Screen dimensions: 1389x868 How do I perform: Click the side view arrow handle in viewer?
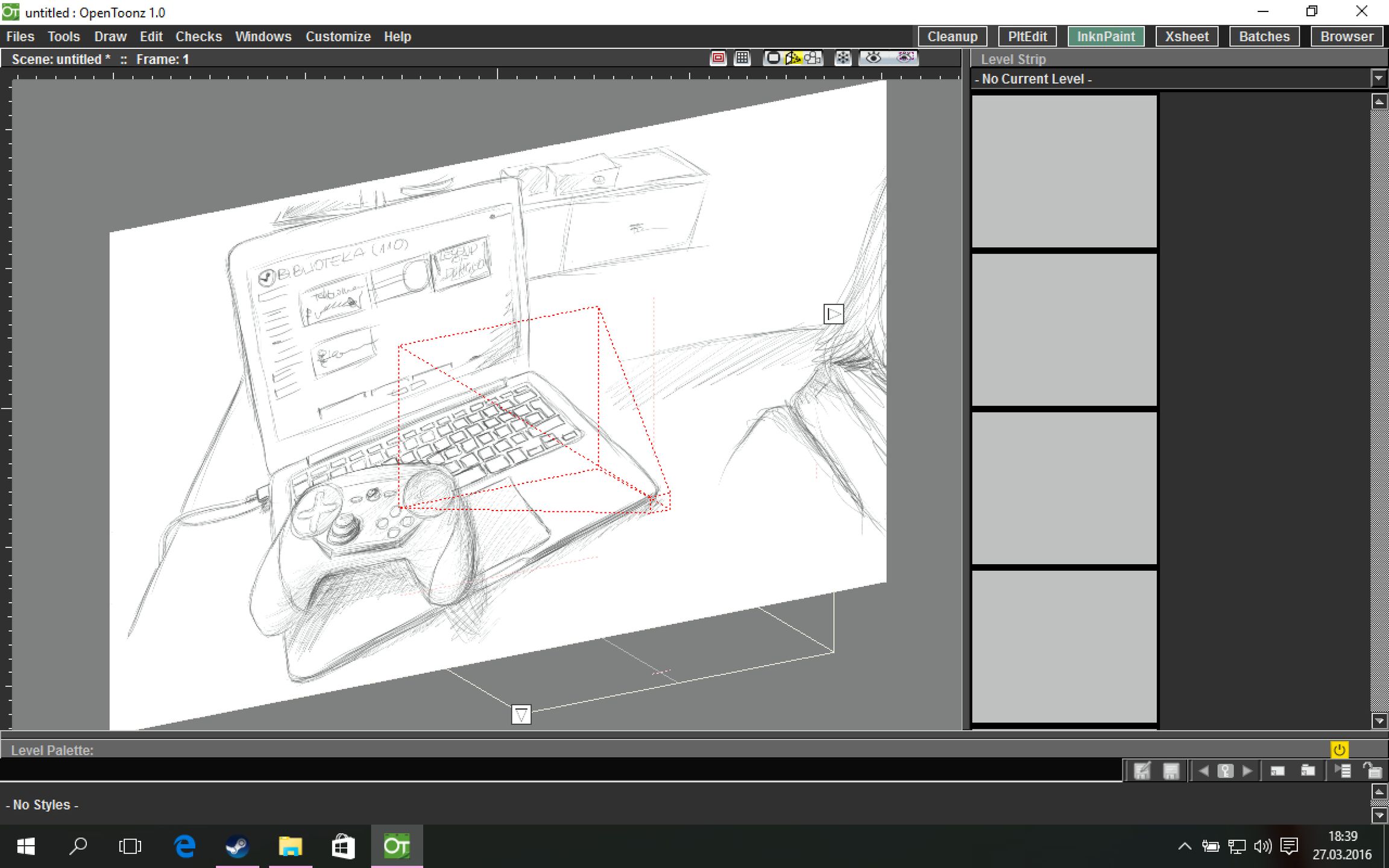[x=833, y=314]
